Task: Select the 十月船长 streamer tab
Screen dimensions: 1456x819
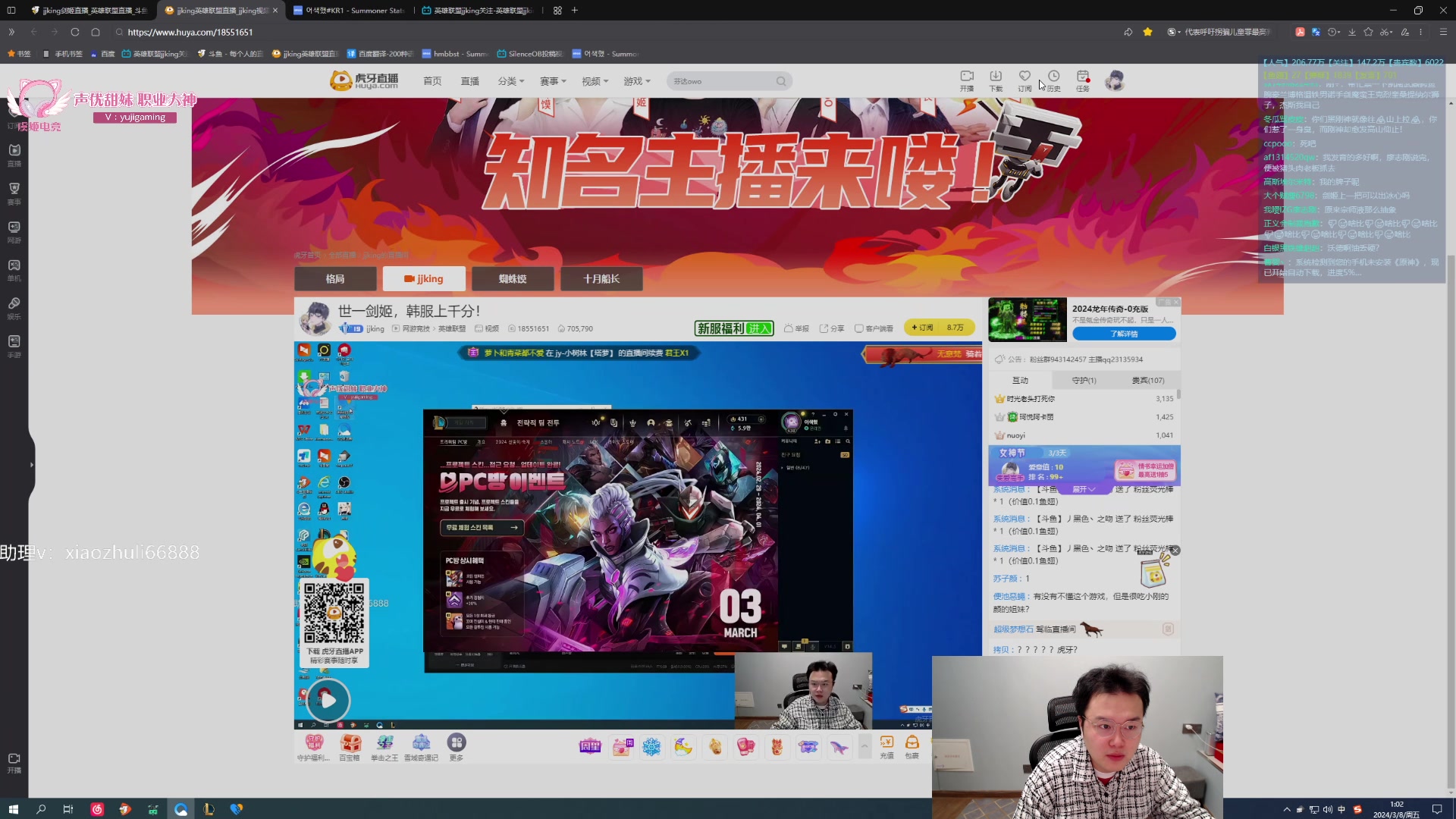Action: tap(601, 279)
